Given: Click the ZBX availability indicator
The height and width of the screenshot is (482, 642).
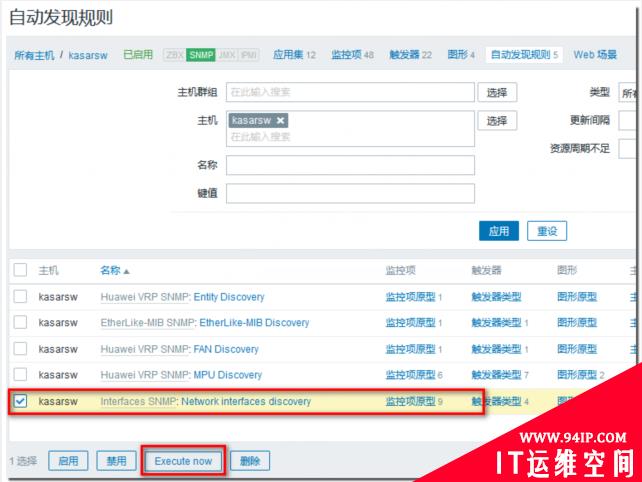Looking at the screenshot, I should tap(175, 55).
